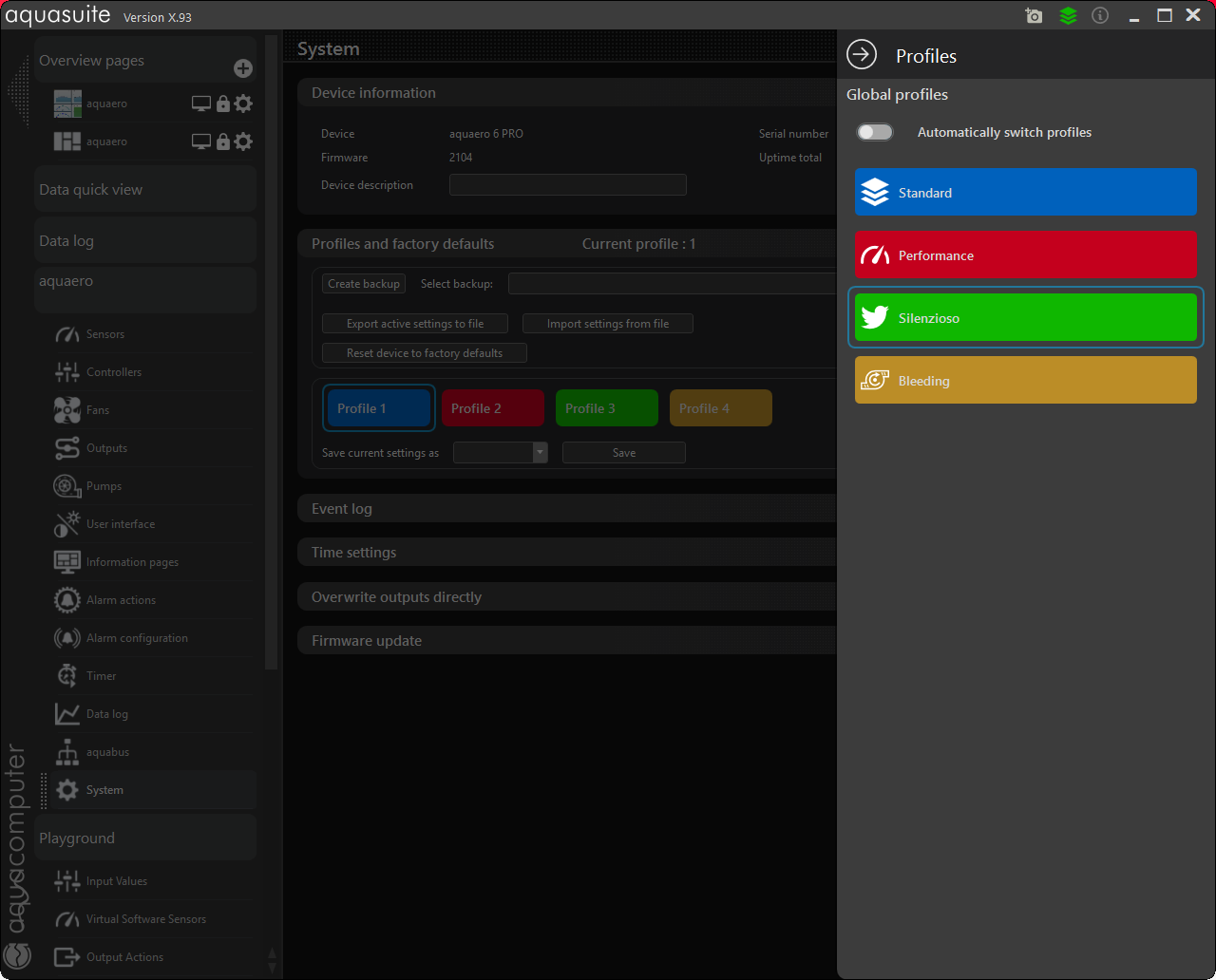Image resolution: width=1216 pixels, height=980 pixels.
Task: Activate the Performance global profile
Action: tap(1026, 255)
